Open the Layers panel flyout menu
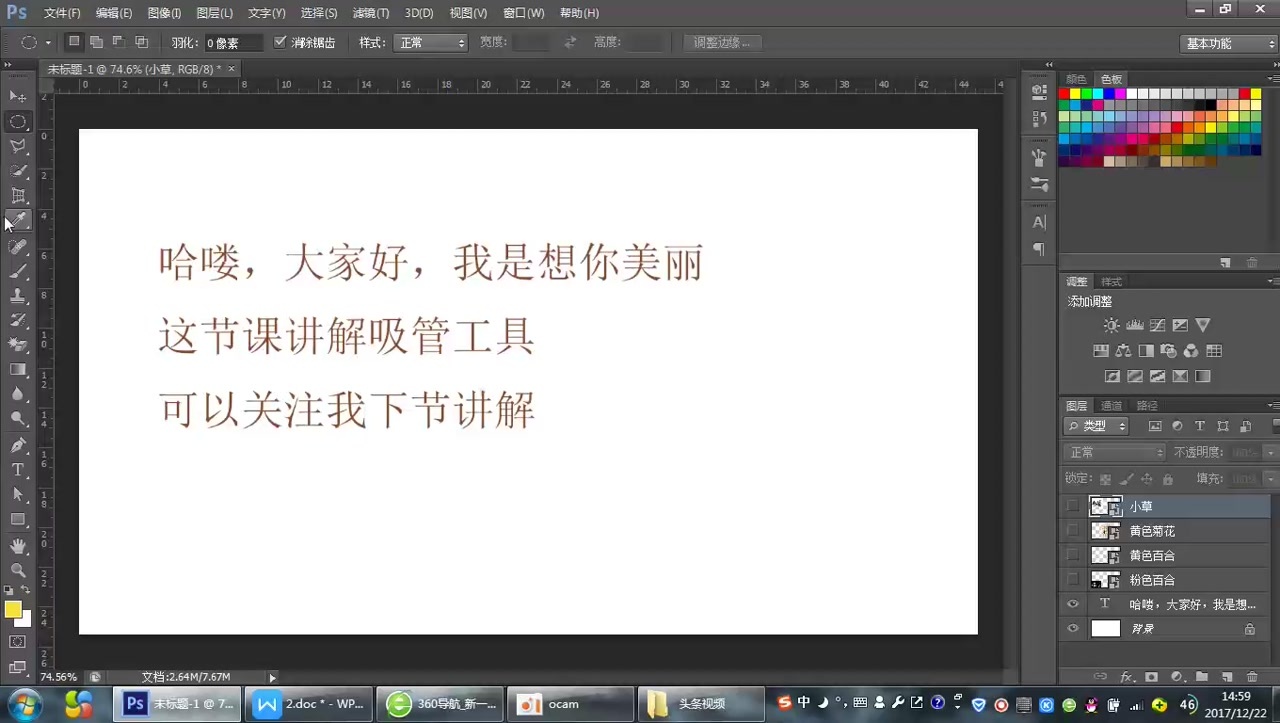Image resolution: width=1280 pixels, height=723 pixels. [x=1273, y=406]
